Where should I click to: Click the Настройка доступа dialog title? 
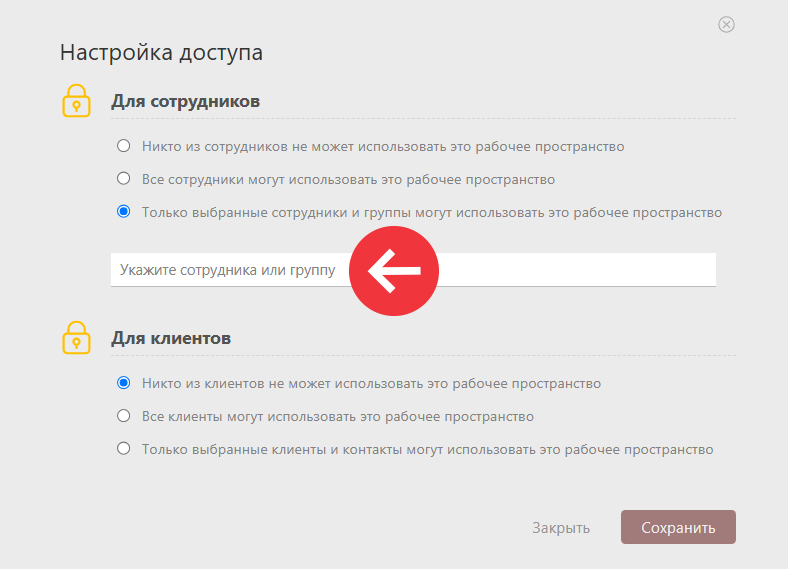161,52
